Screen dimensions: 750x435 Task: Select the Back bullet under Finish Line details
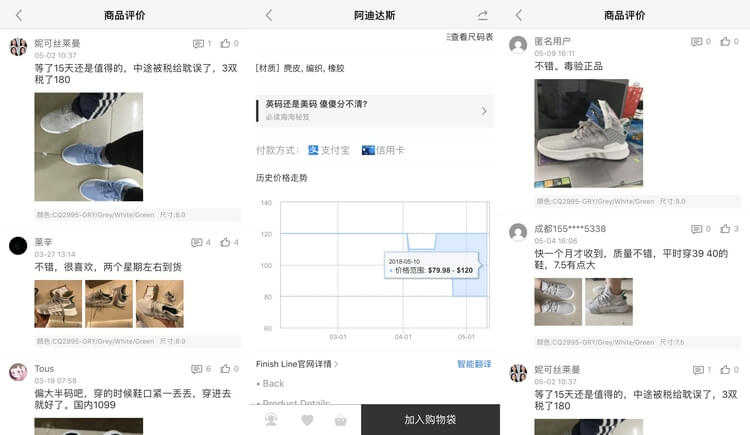[x=271, y=384]
